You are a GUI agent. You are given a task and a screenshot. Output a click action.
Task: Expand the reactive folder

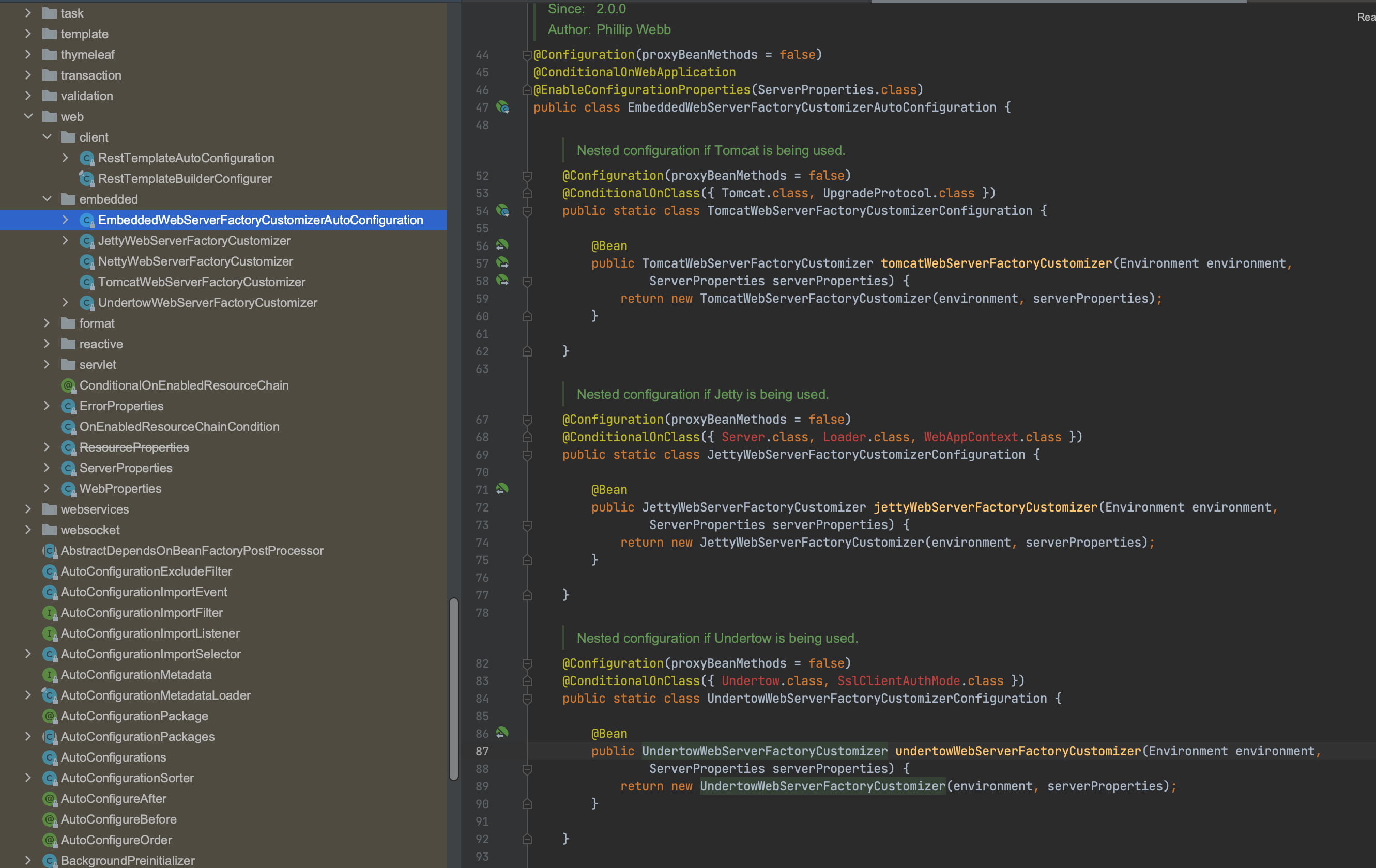(x=47, y=344)
